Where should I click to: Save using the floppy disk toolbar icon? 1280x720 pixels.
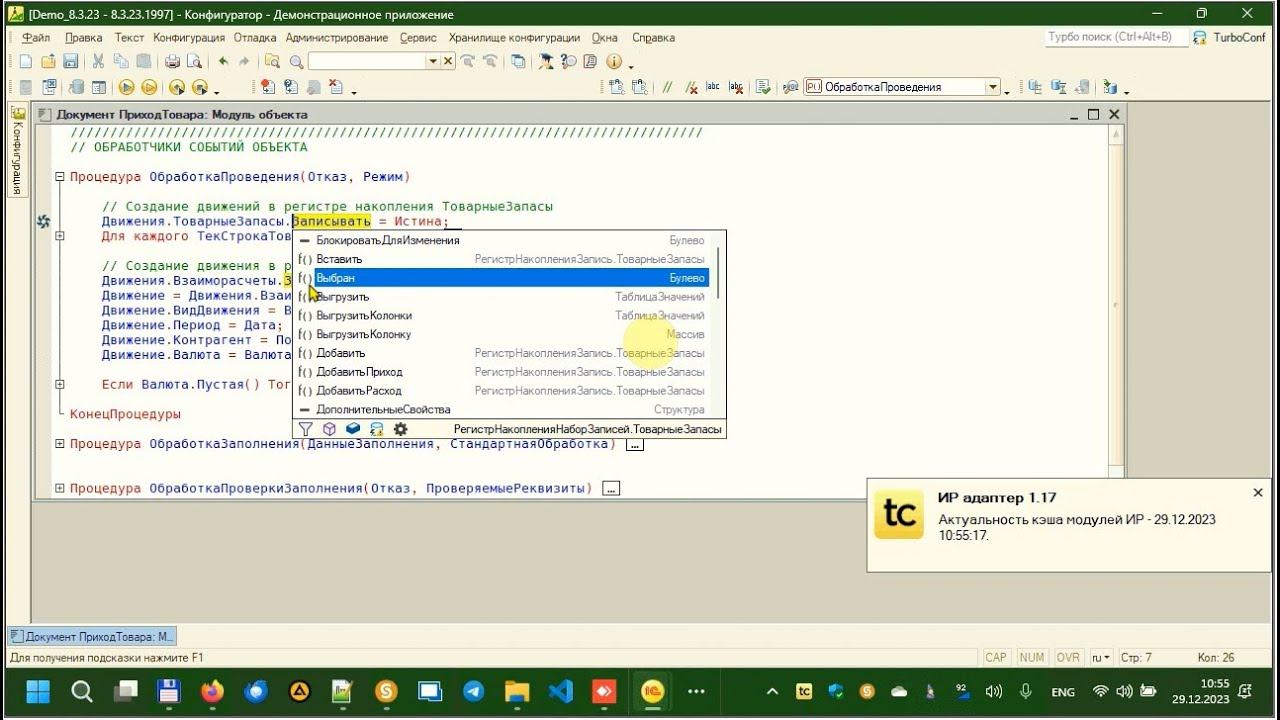71,61
